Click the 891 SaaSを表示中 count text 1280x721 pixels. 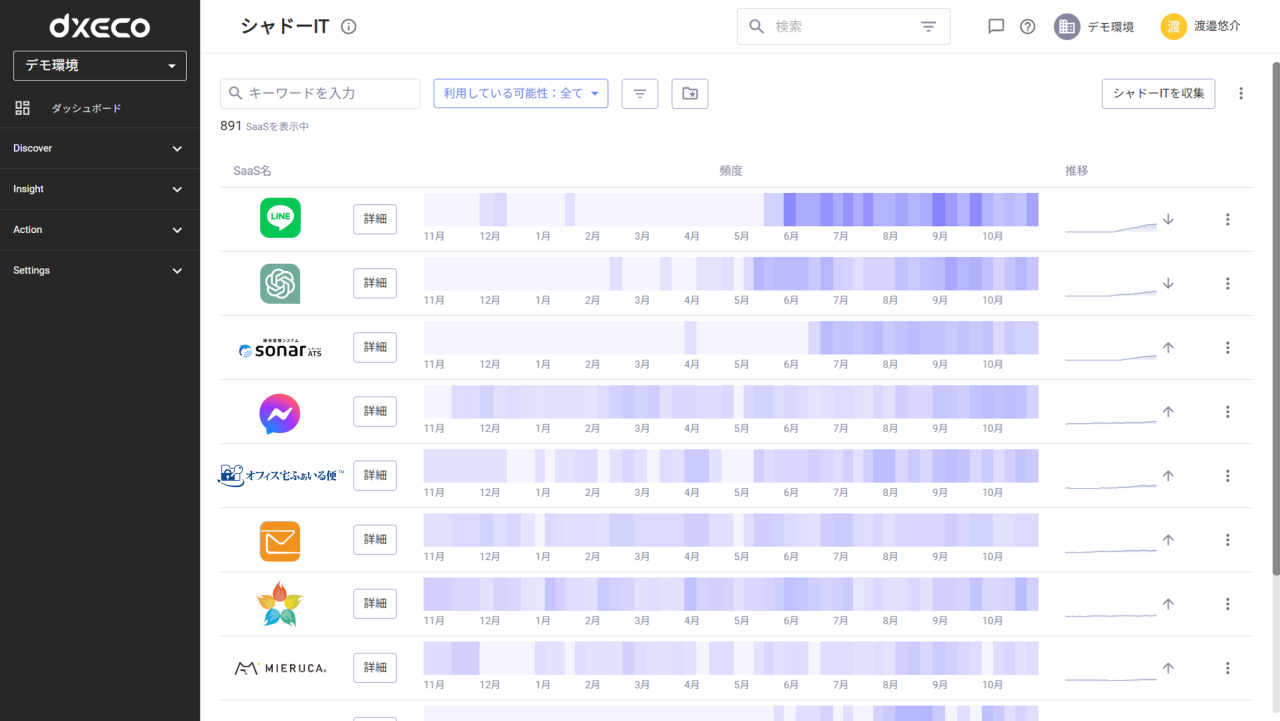pos(265,126)
